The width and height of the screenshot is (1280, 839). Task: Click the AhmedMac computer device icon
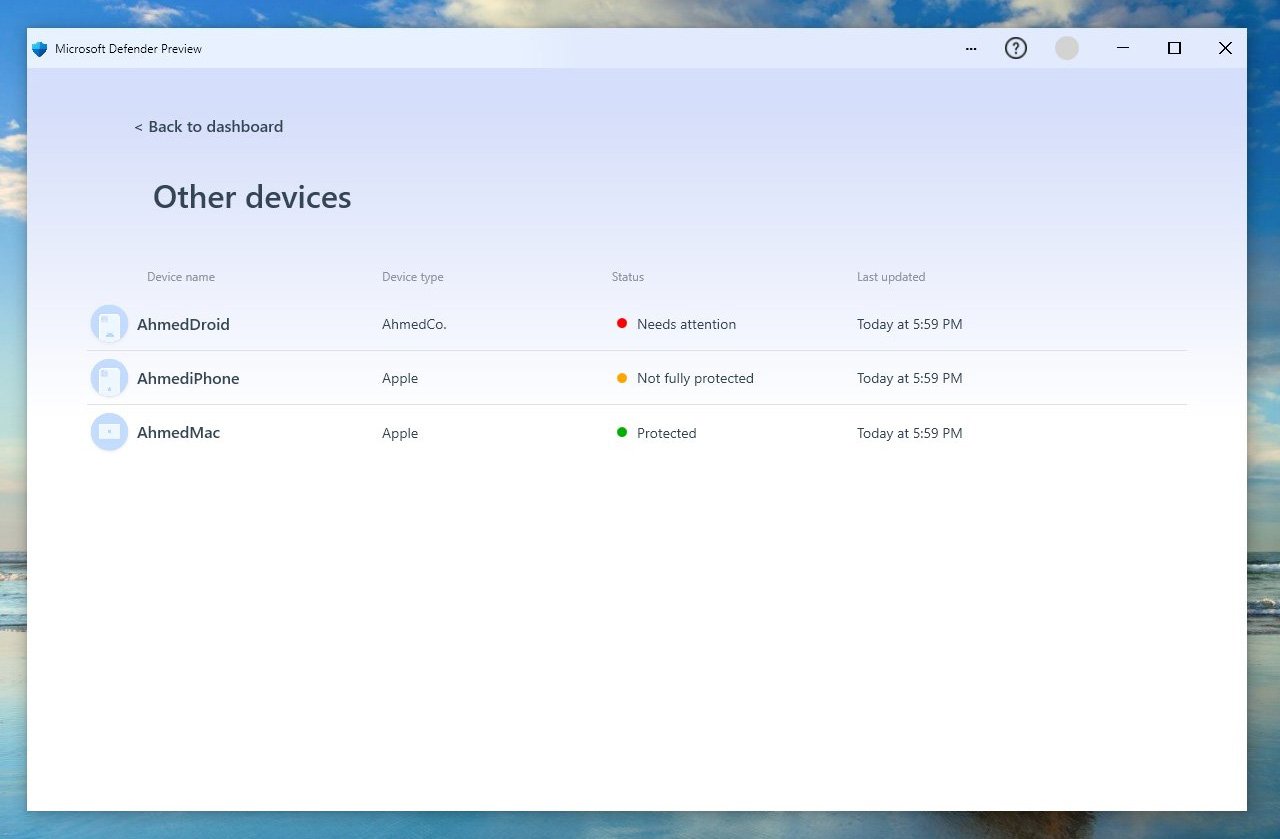point(109,432)
